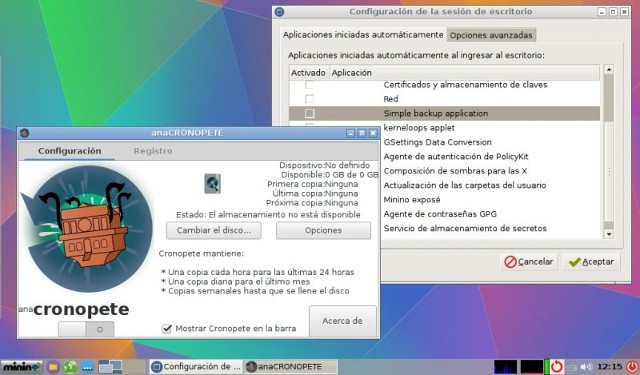640x375 pixels.
Task: Toggle the Cronopete backup on/off switch
Action: click(86, 329)
